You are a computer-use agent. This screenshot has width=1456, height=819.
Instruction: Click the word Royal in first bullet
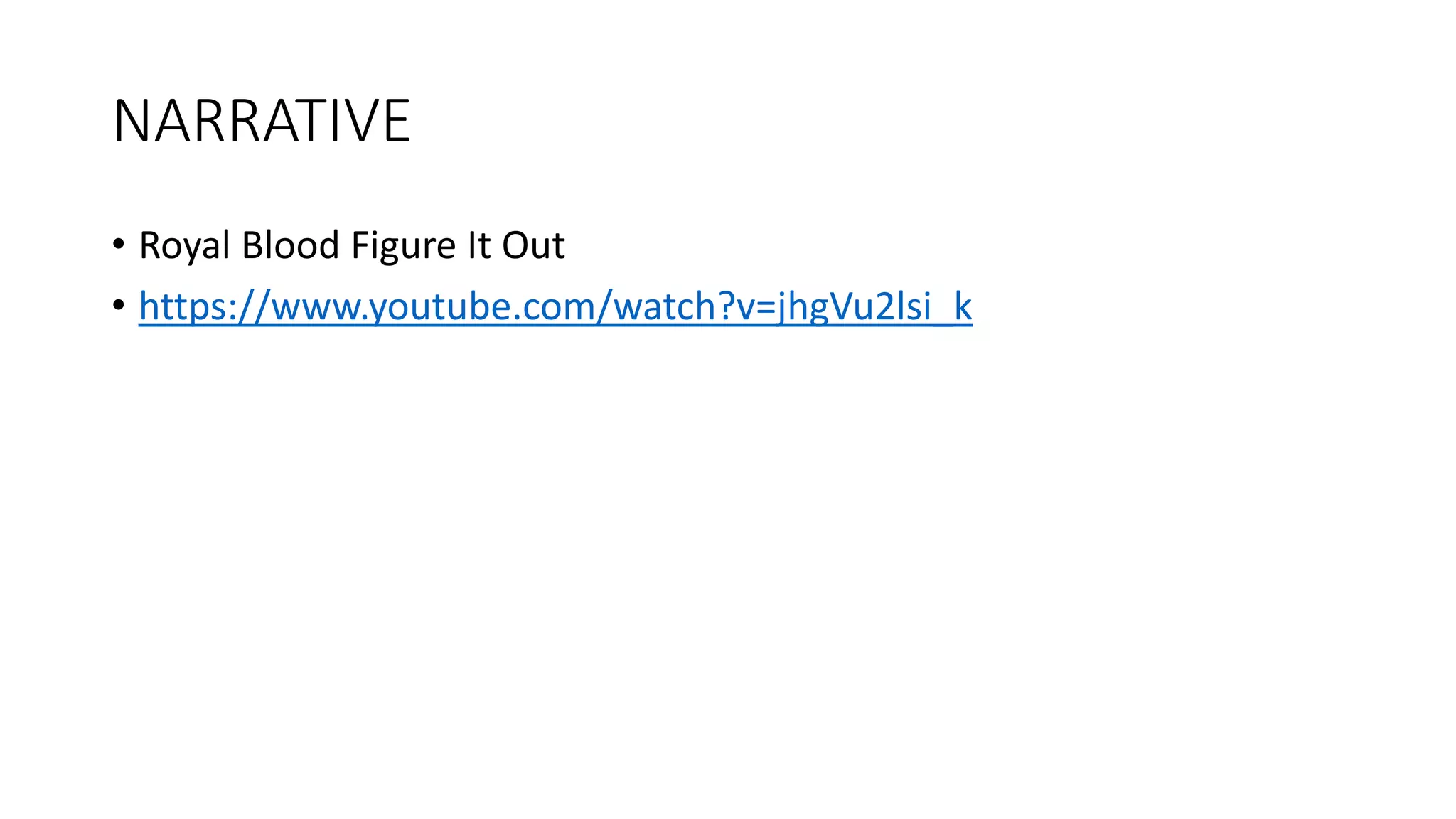click(x=184, y=245)
